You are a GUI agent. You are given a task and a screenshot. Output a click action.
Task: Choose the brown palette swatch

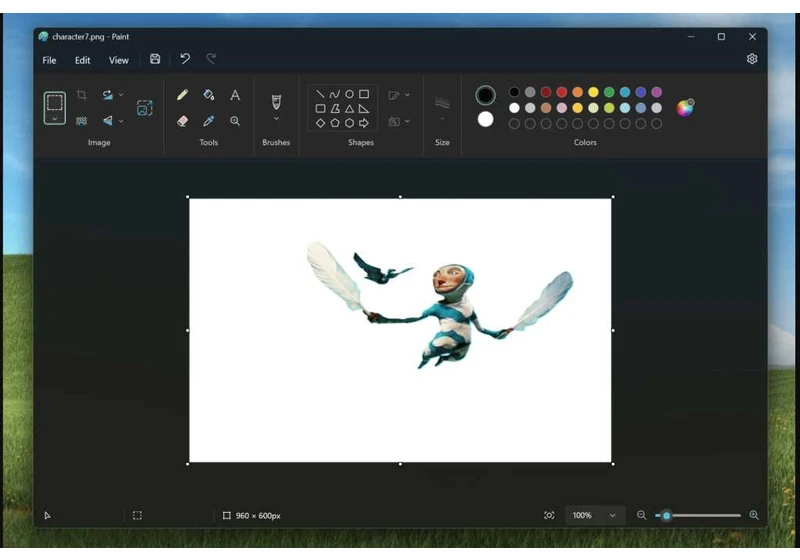point(546,108)
